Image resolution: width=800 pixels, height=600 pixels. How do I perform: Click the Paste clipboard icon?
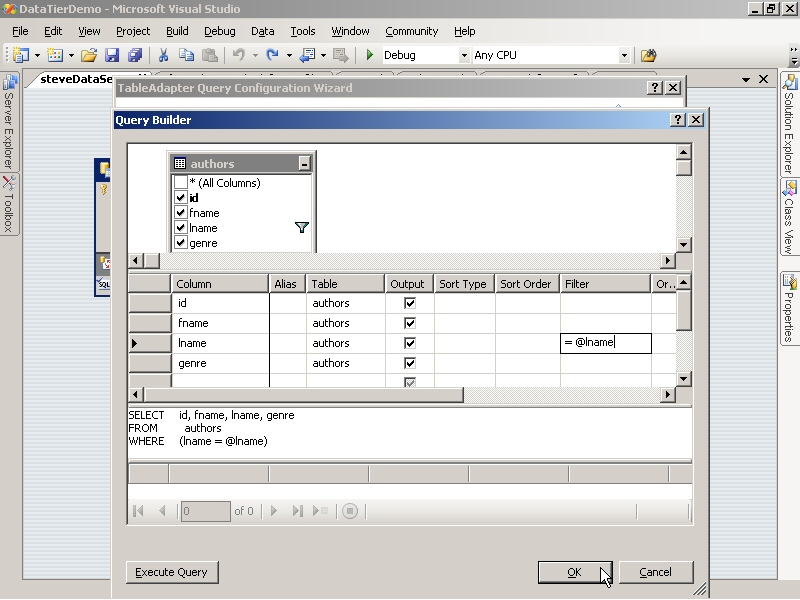210,55
